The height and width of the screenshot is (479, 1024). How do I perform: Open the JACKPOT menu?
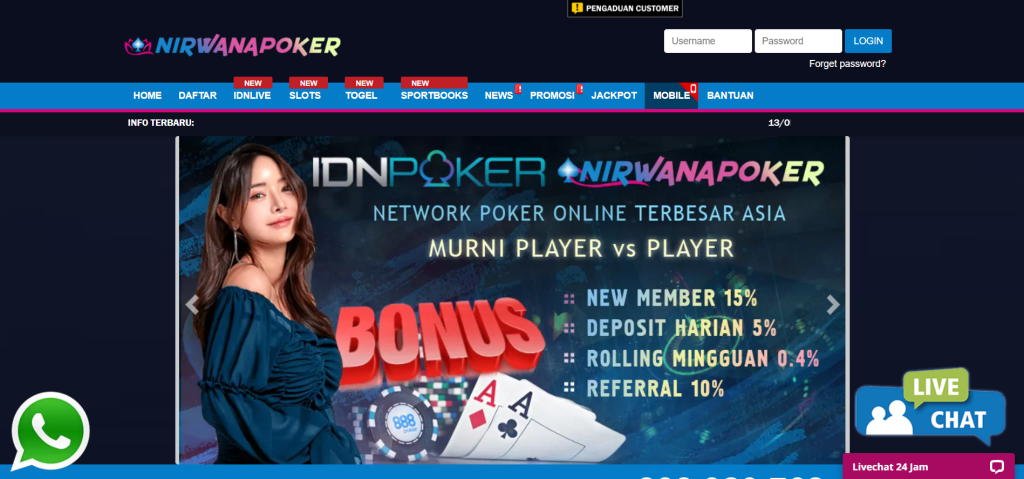point(614,95)
